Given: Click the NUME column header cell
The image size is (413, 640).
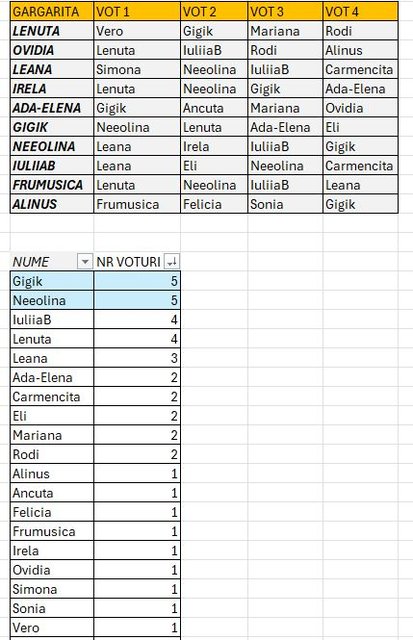Looking at the screenshot, I should [52, 261].
